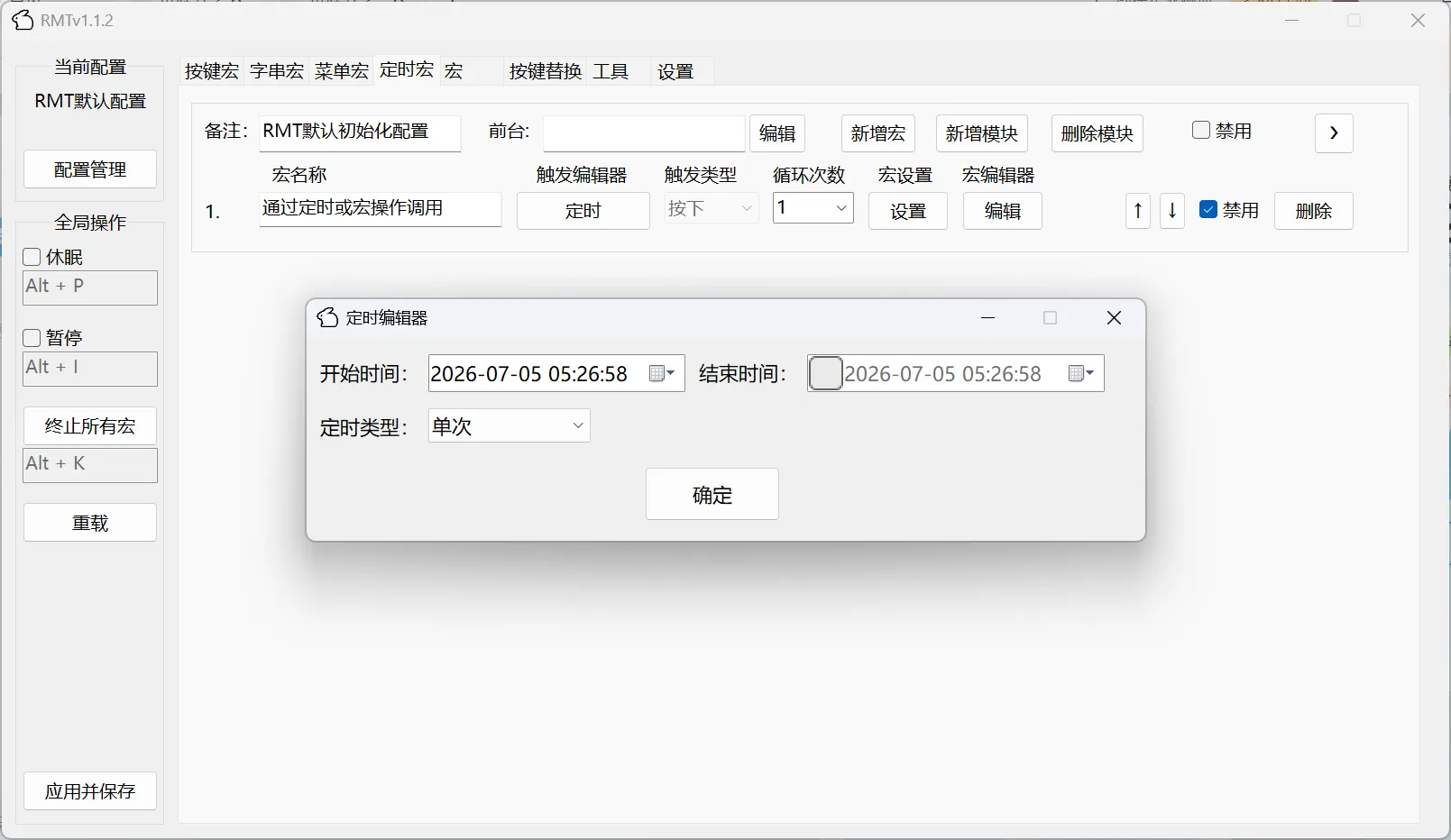
Task: Open the 定时类型 单次 dropdown
Action: [x=510, y=426]
